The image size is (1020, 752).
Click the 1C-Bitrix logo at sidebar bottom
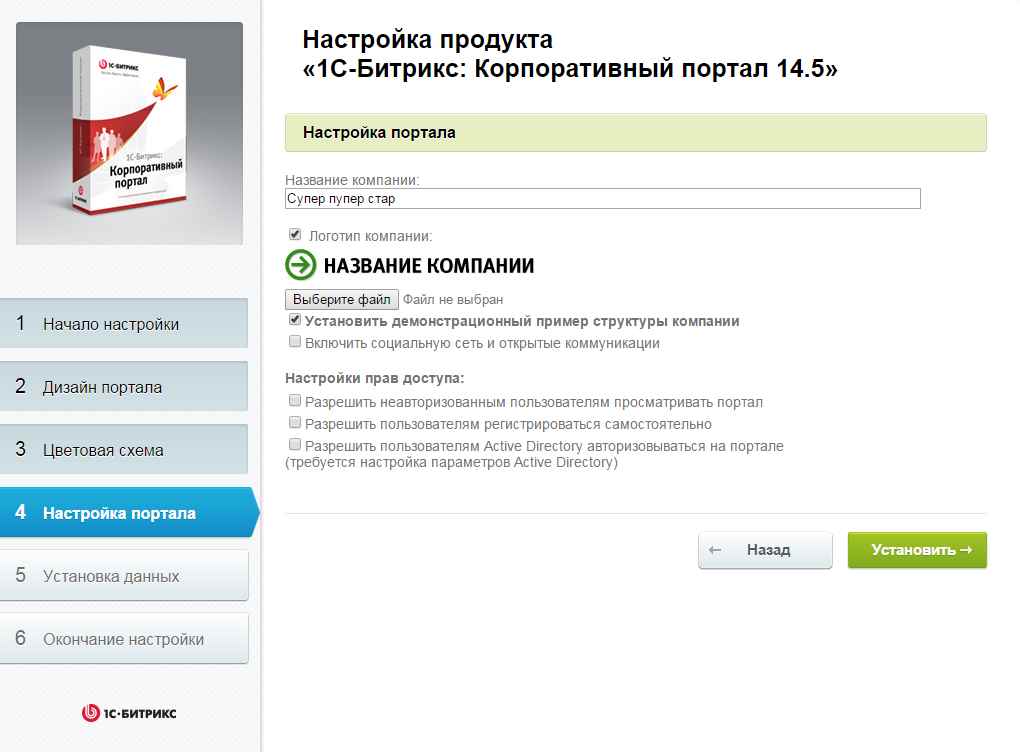129,713
